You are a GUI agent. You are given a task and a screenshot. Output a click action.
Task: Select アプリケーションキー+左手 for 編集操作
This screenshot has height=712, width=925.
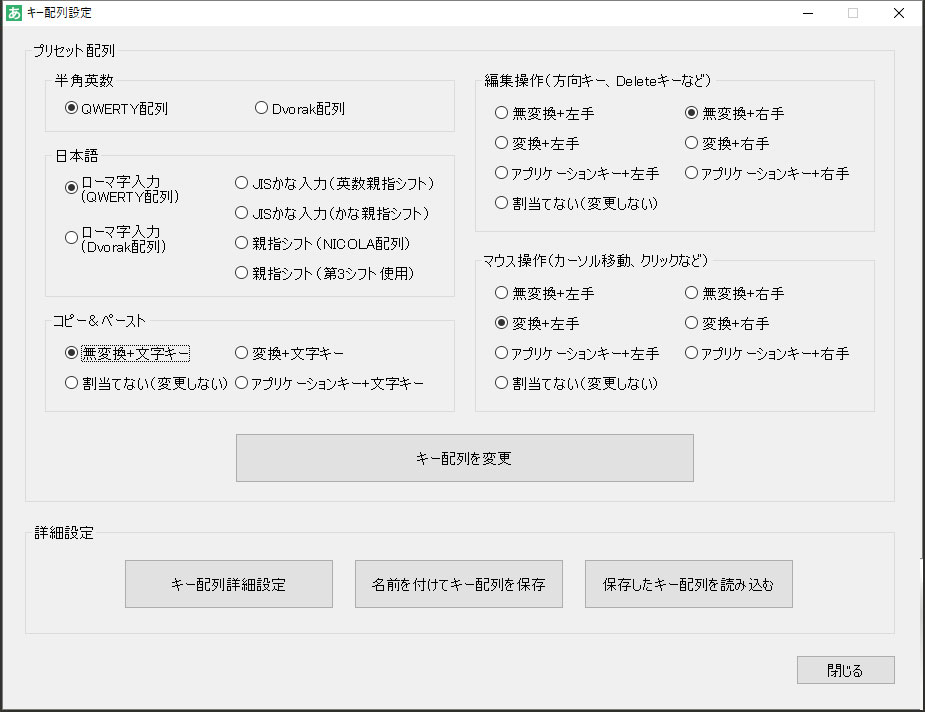[500, 172]
